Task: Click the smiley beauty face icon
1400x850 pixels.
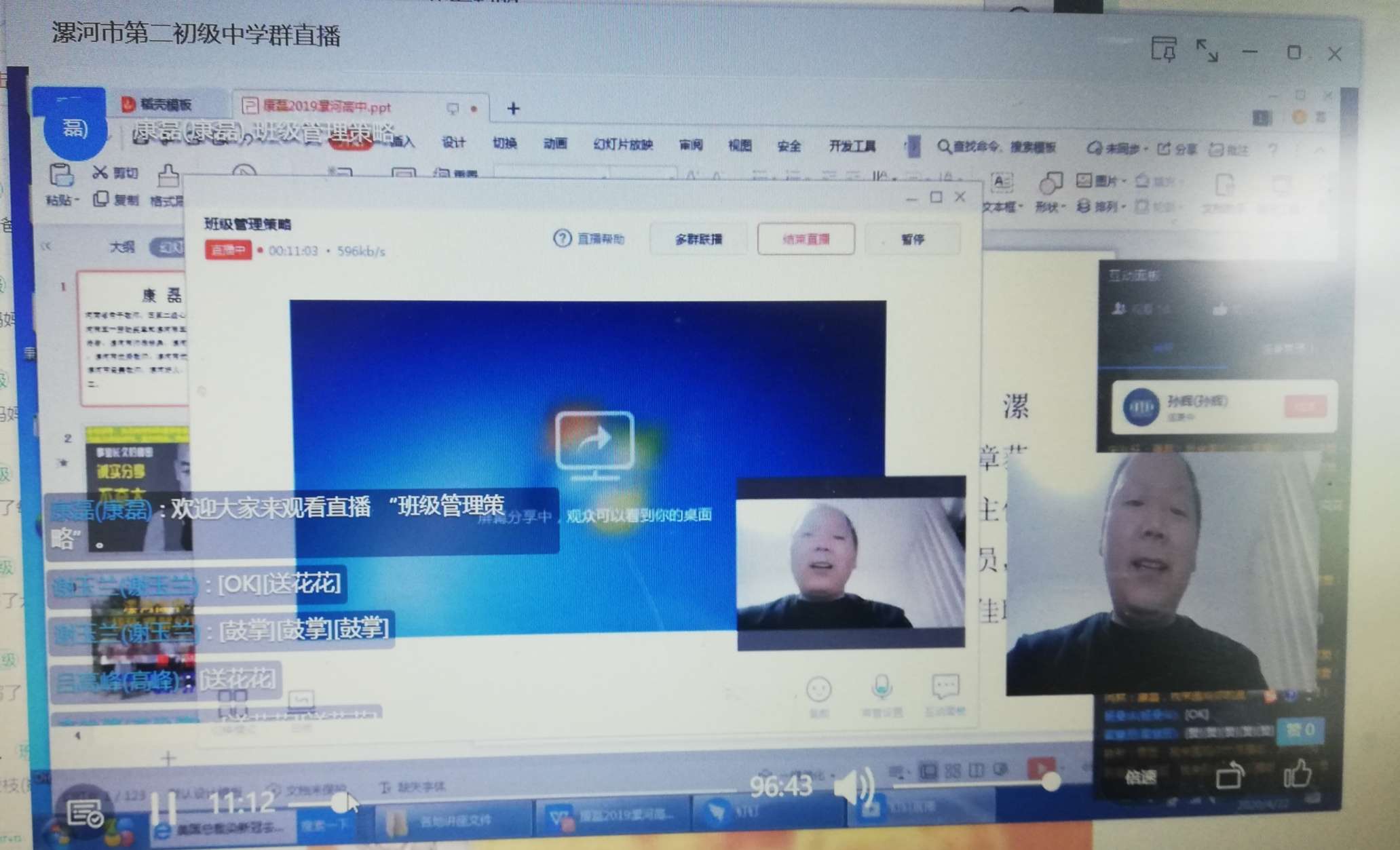Action: click(818, 691)
